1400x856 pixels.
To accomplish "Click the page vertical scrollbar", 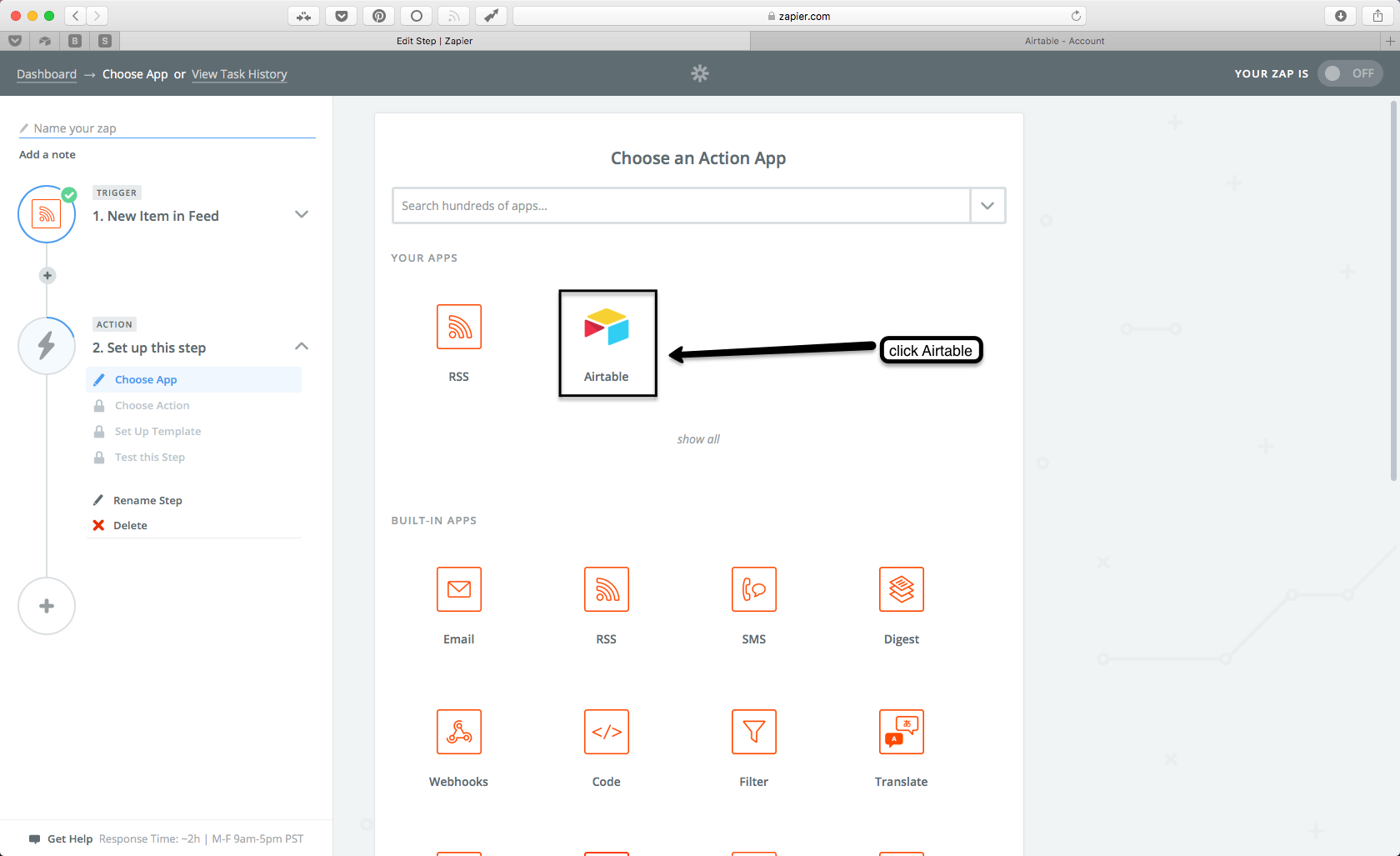I will pos(1393,291).
